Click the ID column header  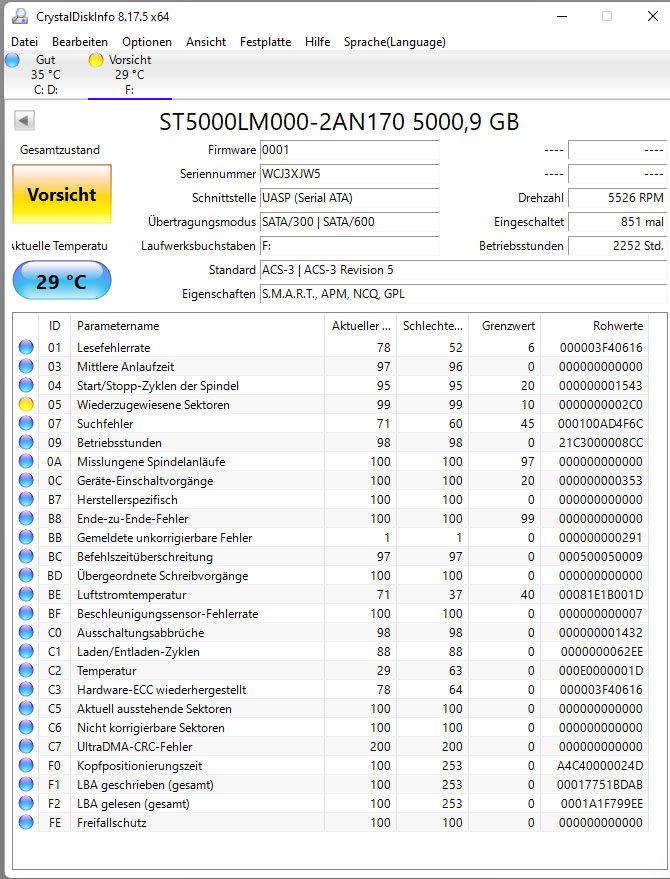point(54,326)
